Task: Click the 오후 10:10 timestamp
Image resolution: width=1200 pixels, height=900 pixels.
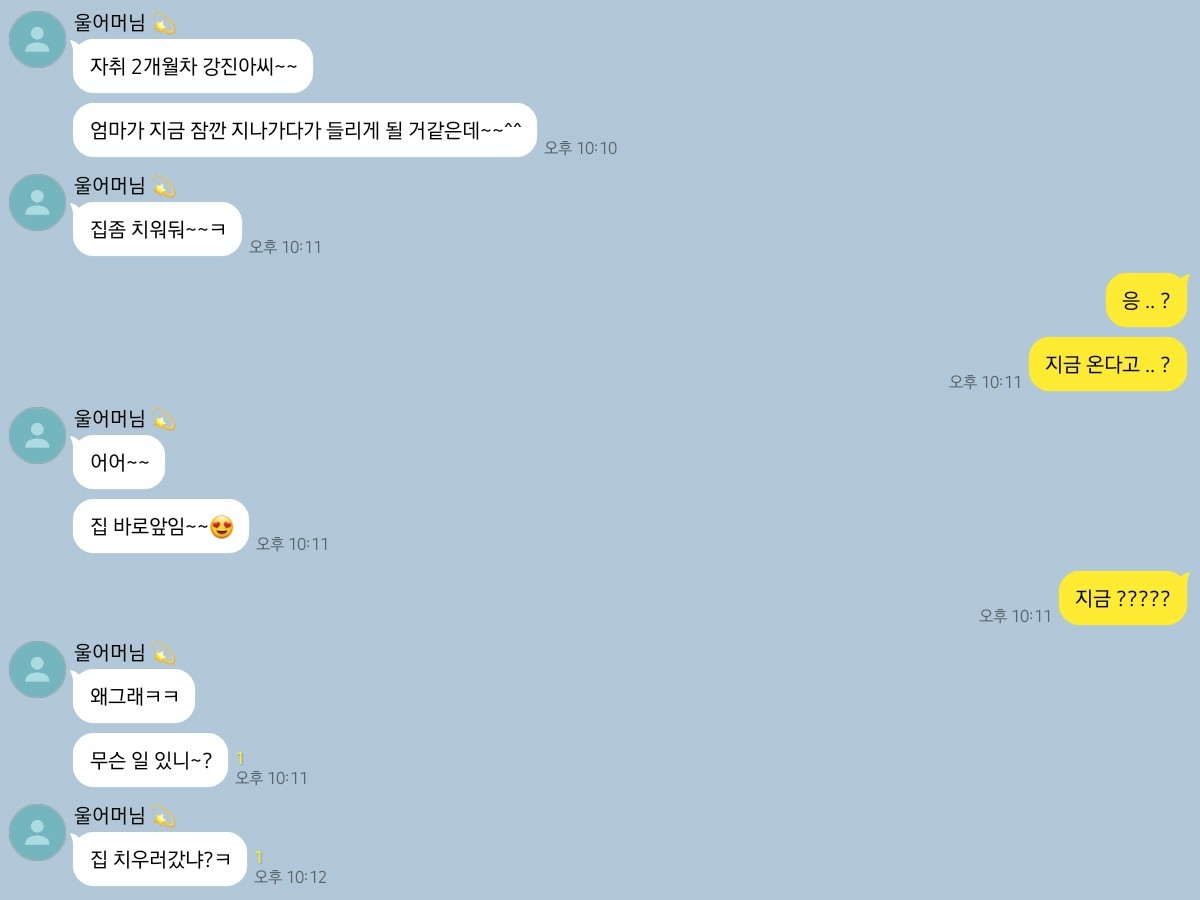Action: tap(581, 148)
